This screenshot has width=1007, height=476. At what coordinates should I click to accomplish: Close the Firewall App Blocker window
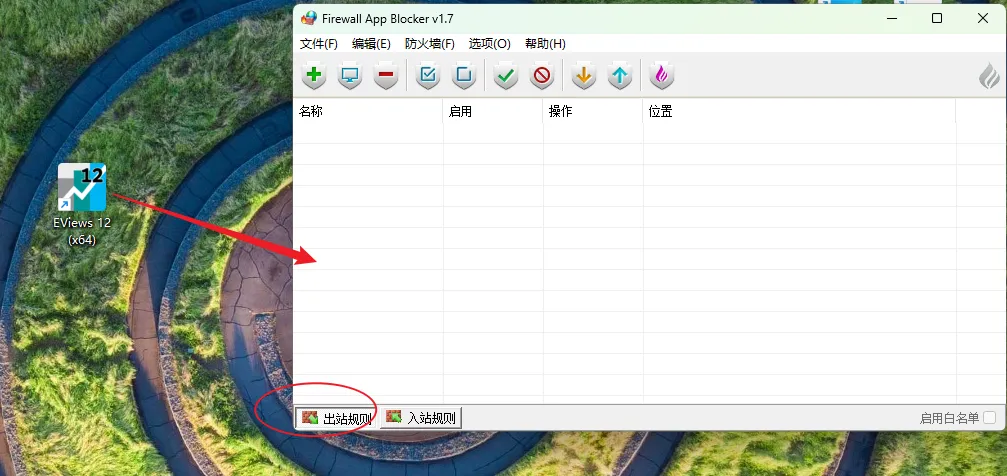[983, 18]
